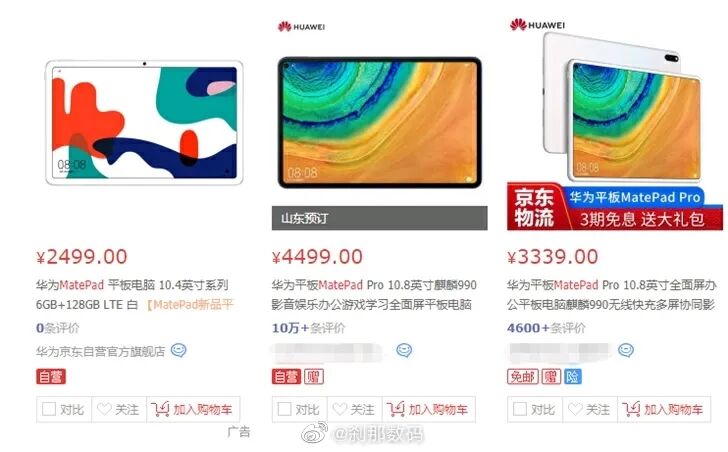Viewport: 728px width, 452px height.
Task: Click cart icon under ¥2499 MatePad
Action: tap(160, 409)
